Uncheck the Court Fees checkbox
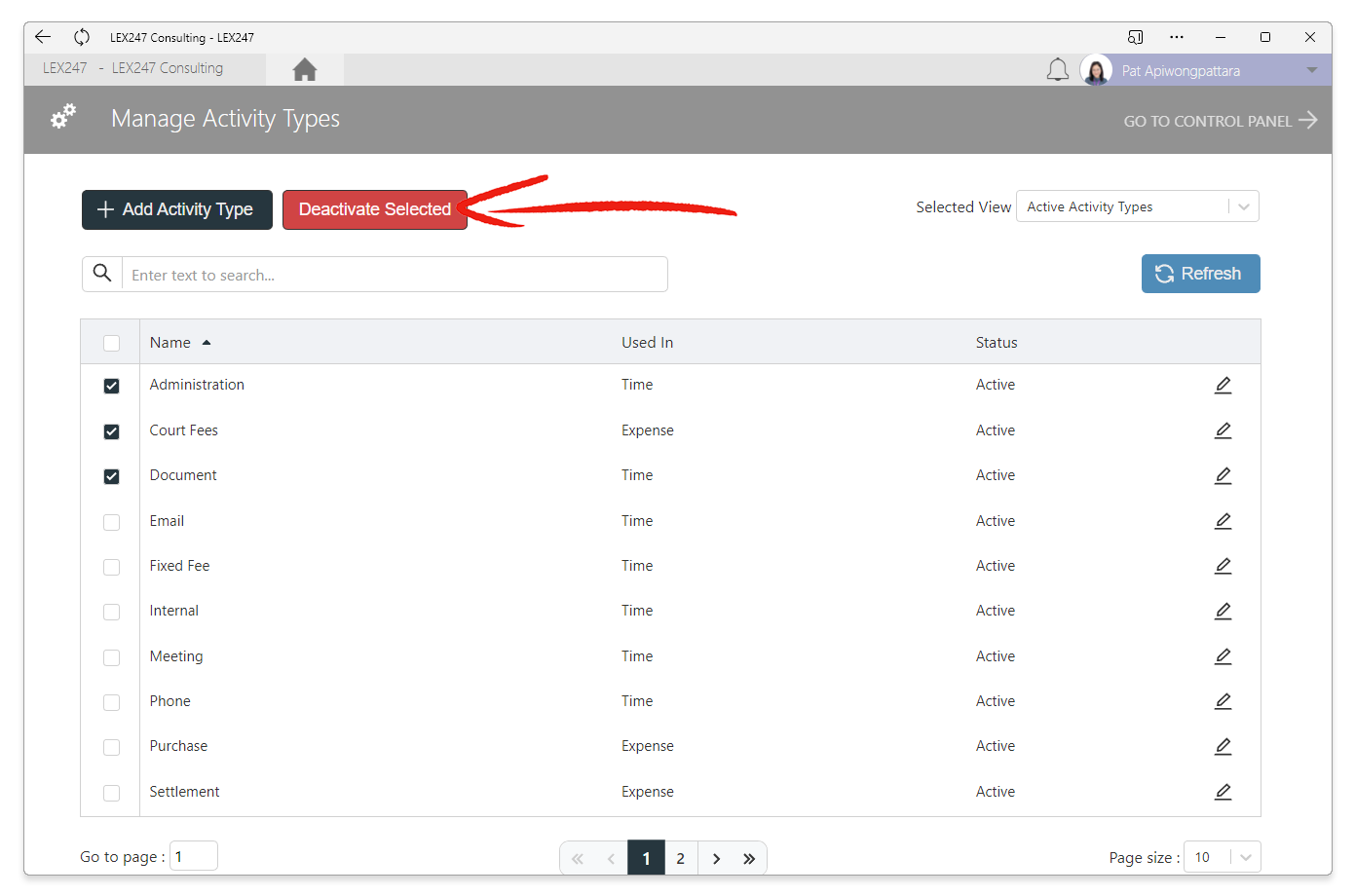Screen dimensions: 1355x896 pos(112,431)
